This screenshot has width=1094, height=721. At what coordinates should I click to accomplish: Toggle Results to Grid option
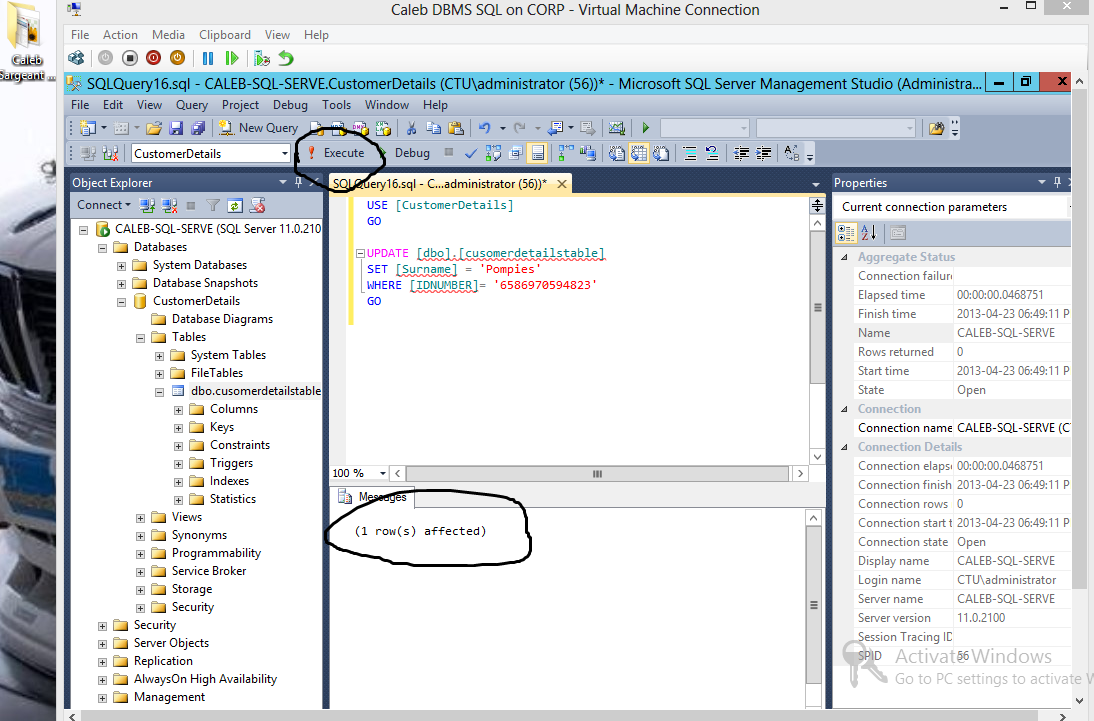(x=638, y=154)
